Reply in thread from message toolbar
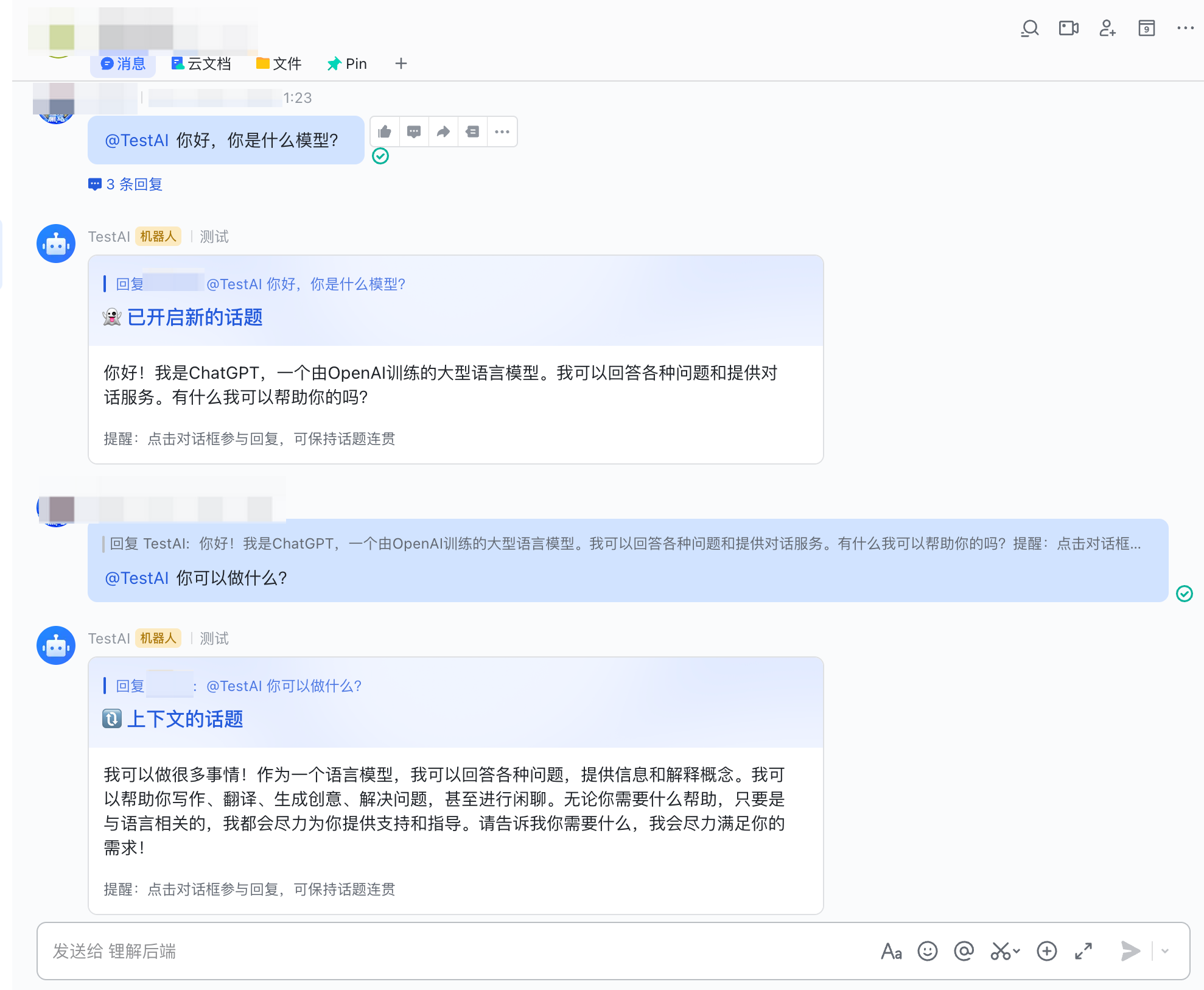1204x990 pixels. coord(472,132)
